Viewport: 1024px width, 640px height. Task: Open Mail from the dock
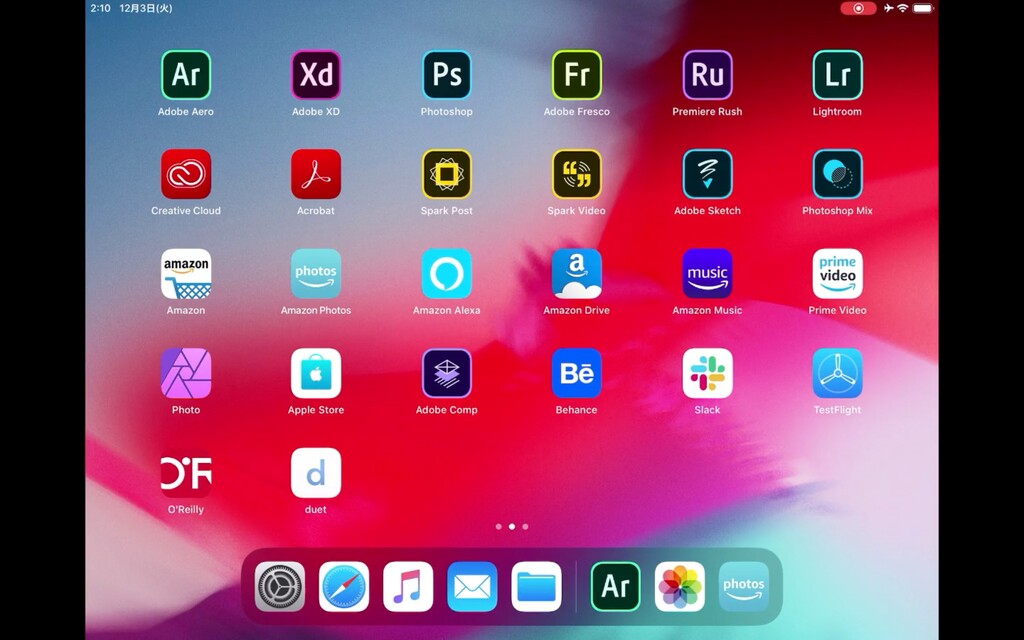472,586
